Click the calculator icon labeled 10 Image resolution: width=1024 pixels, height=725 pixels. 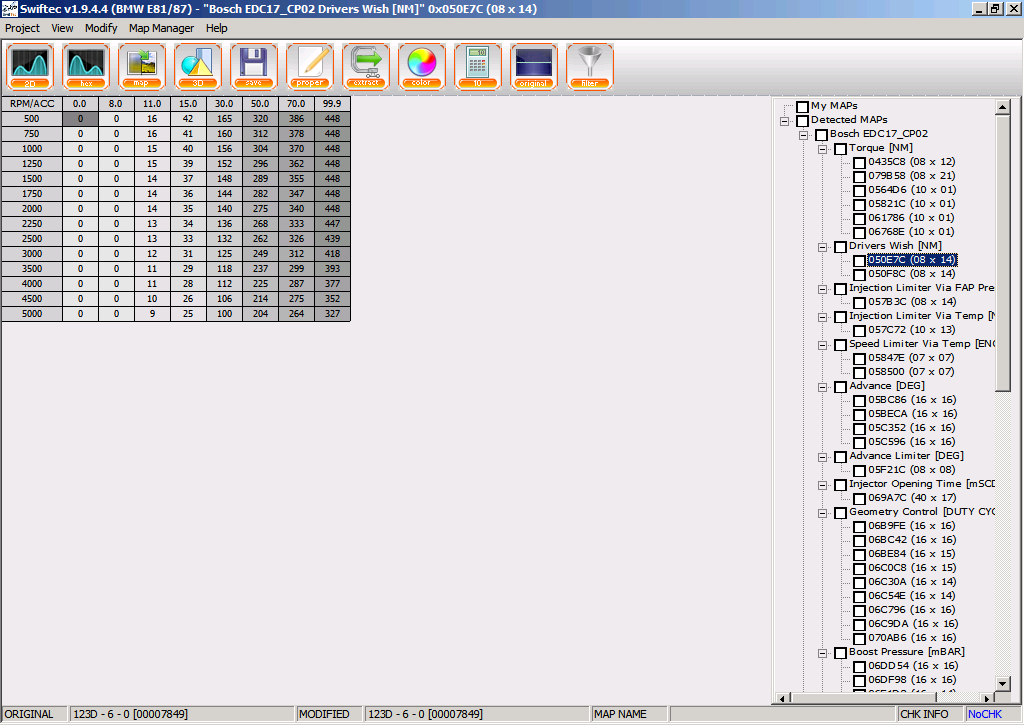pos(478,66)
